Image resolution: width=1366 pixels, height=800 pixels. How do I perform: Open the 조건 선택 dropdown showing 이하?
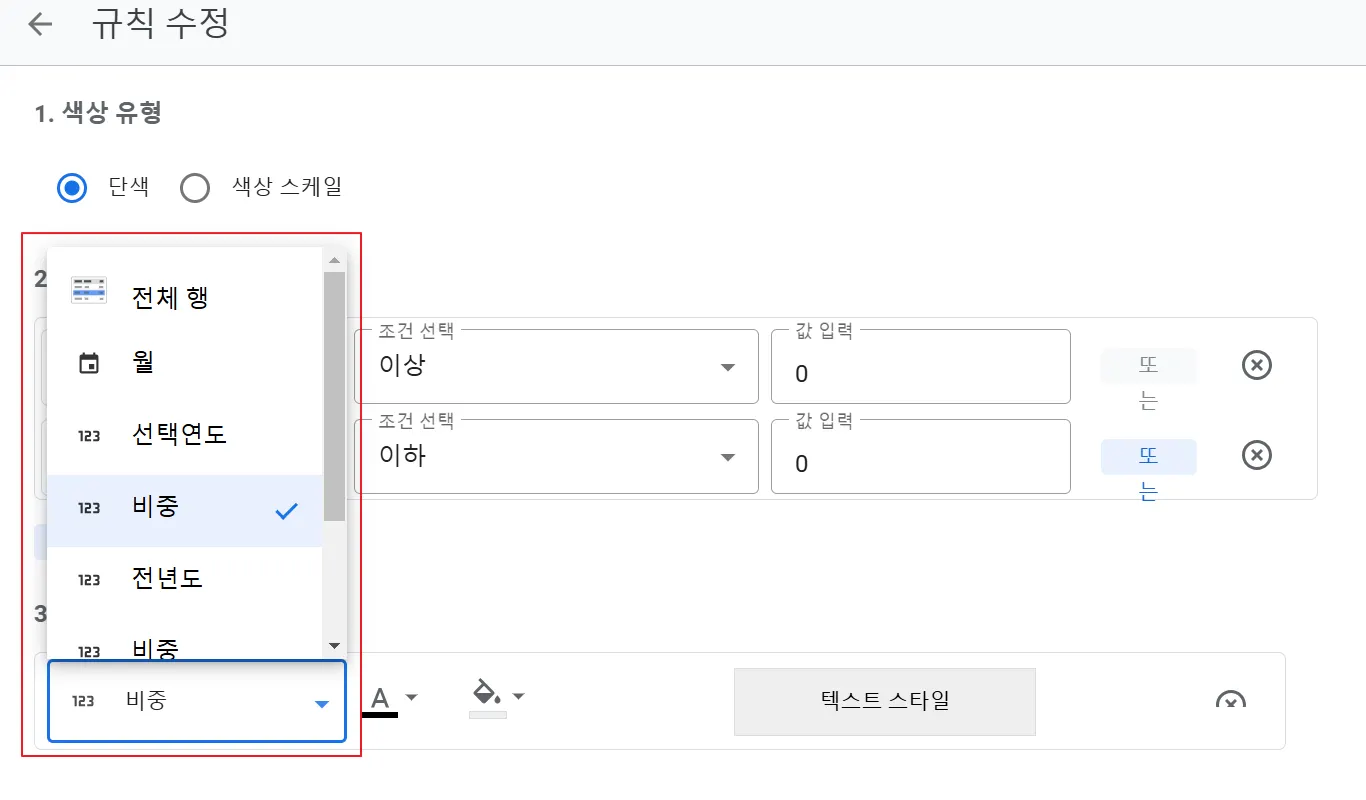[555, 457]
